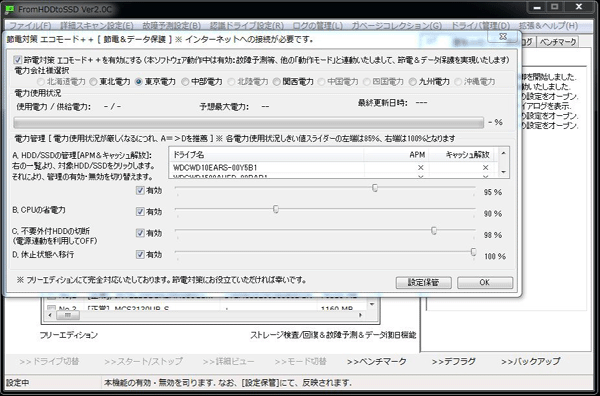
Task: Click the power usage progress bar
Action: point(249,122)
